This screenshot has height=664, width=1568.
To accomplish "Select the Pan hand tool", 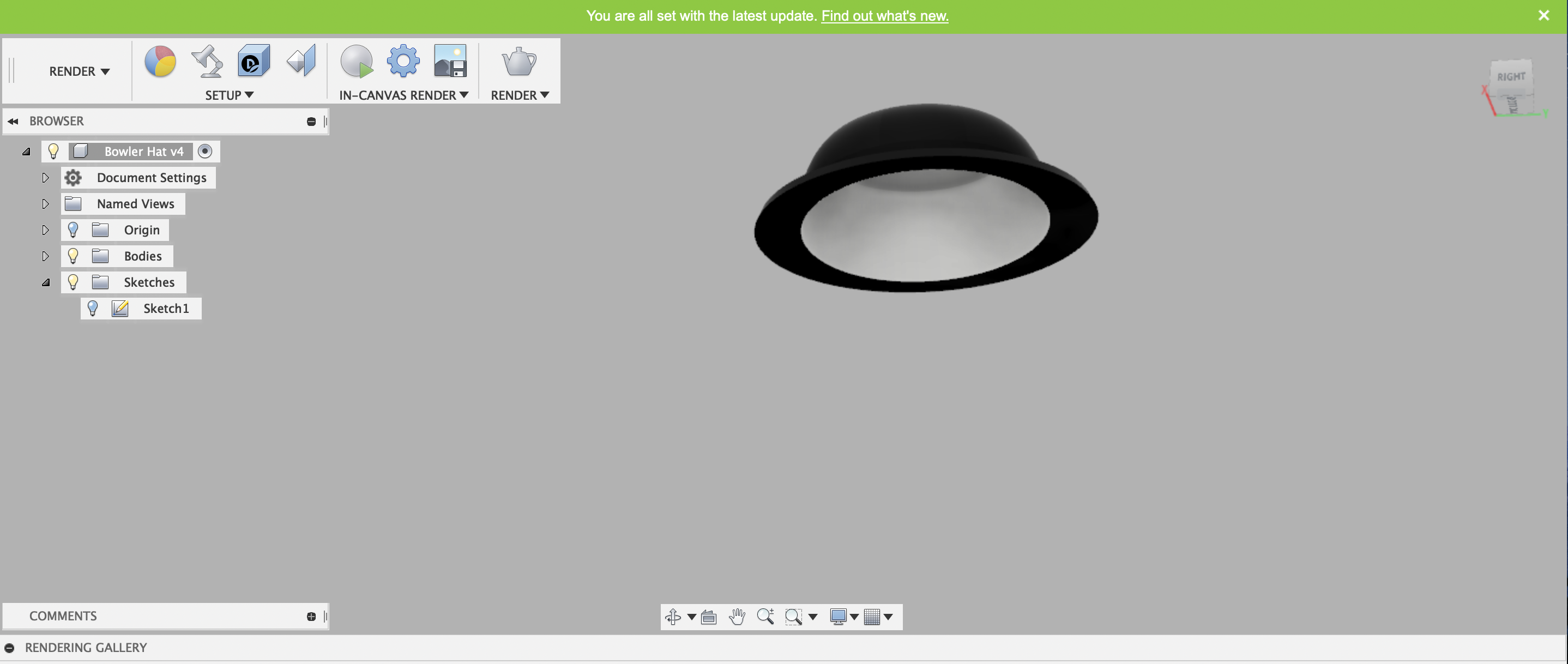I will click(x=737, y=617).
